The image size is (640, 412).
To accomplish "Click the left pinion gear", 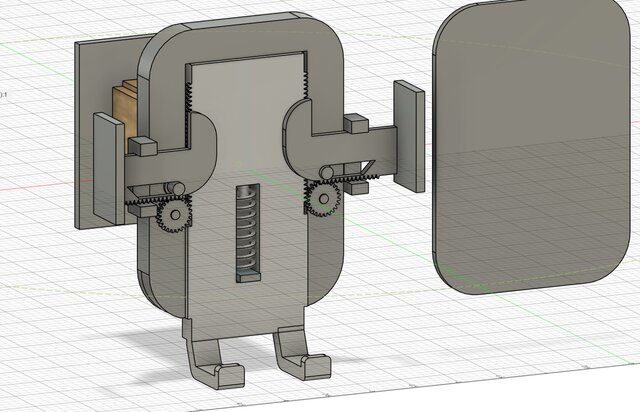I will [x=174, y=215].
